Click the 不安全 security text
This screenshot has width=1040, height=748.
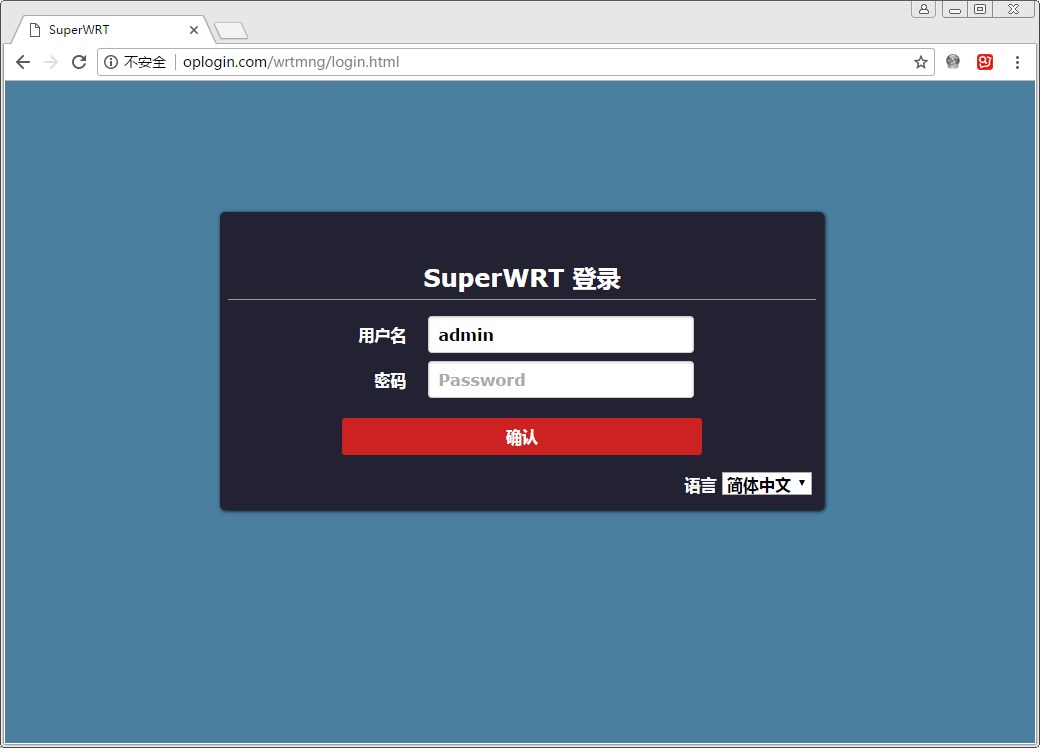145,62
